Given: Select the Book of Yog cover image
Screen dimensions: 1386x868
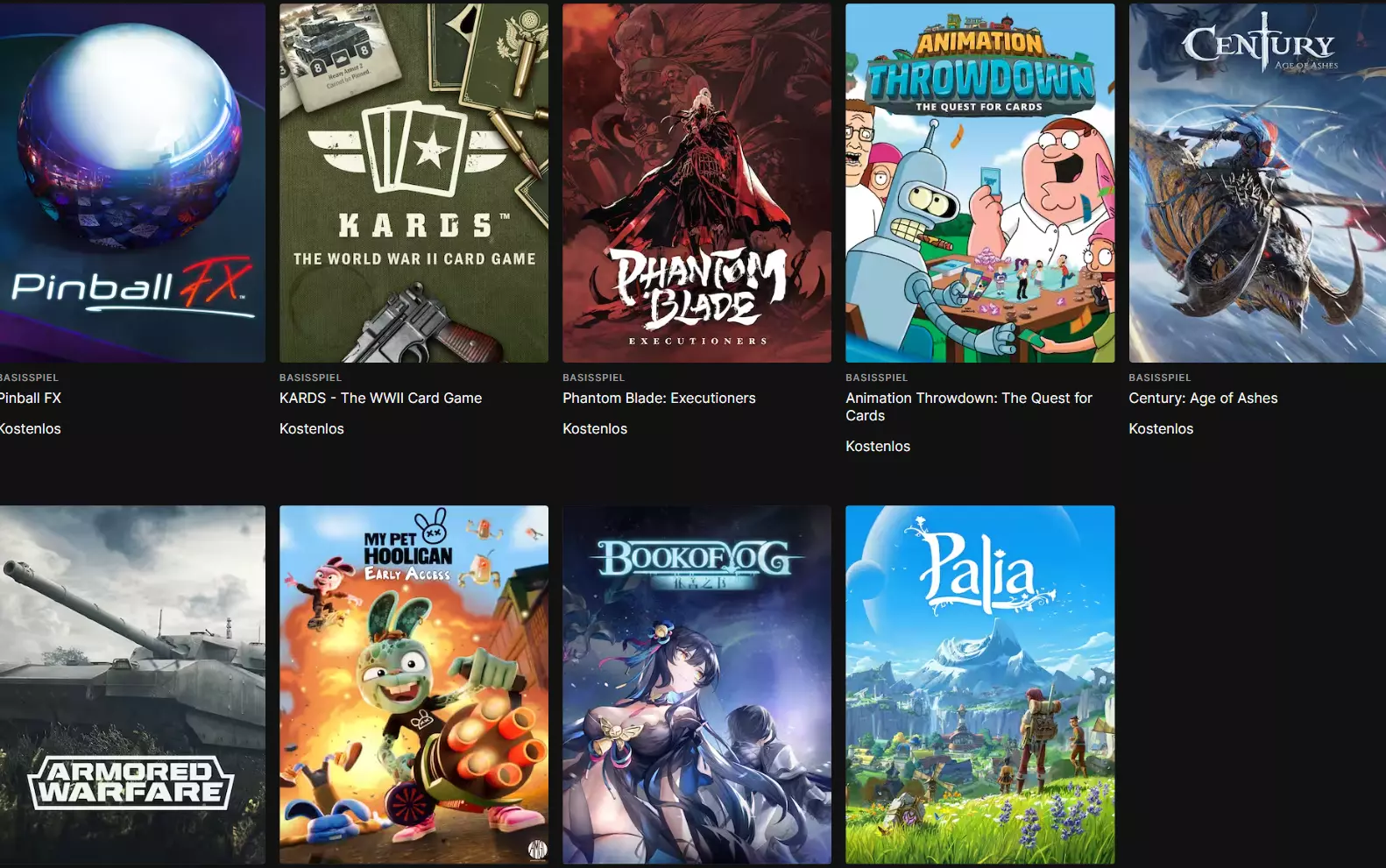Looking at the screenshot, I should [697, 685].
